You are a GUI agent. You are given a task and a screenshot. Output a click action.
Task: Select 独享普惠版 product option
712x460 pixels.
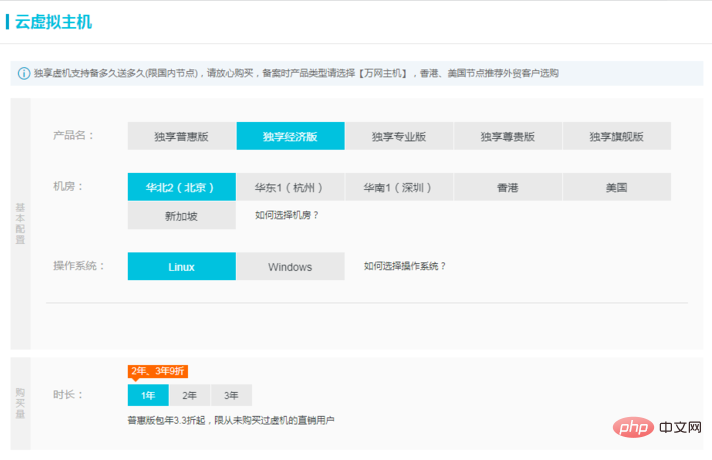(x=182, y=136)
